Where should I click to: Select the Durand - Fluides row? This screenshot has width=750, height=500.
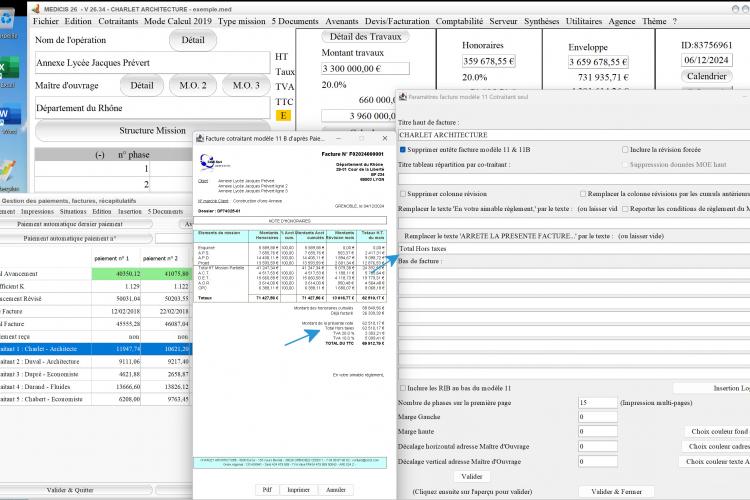click(x=96, y=387)
